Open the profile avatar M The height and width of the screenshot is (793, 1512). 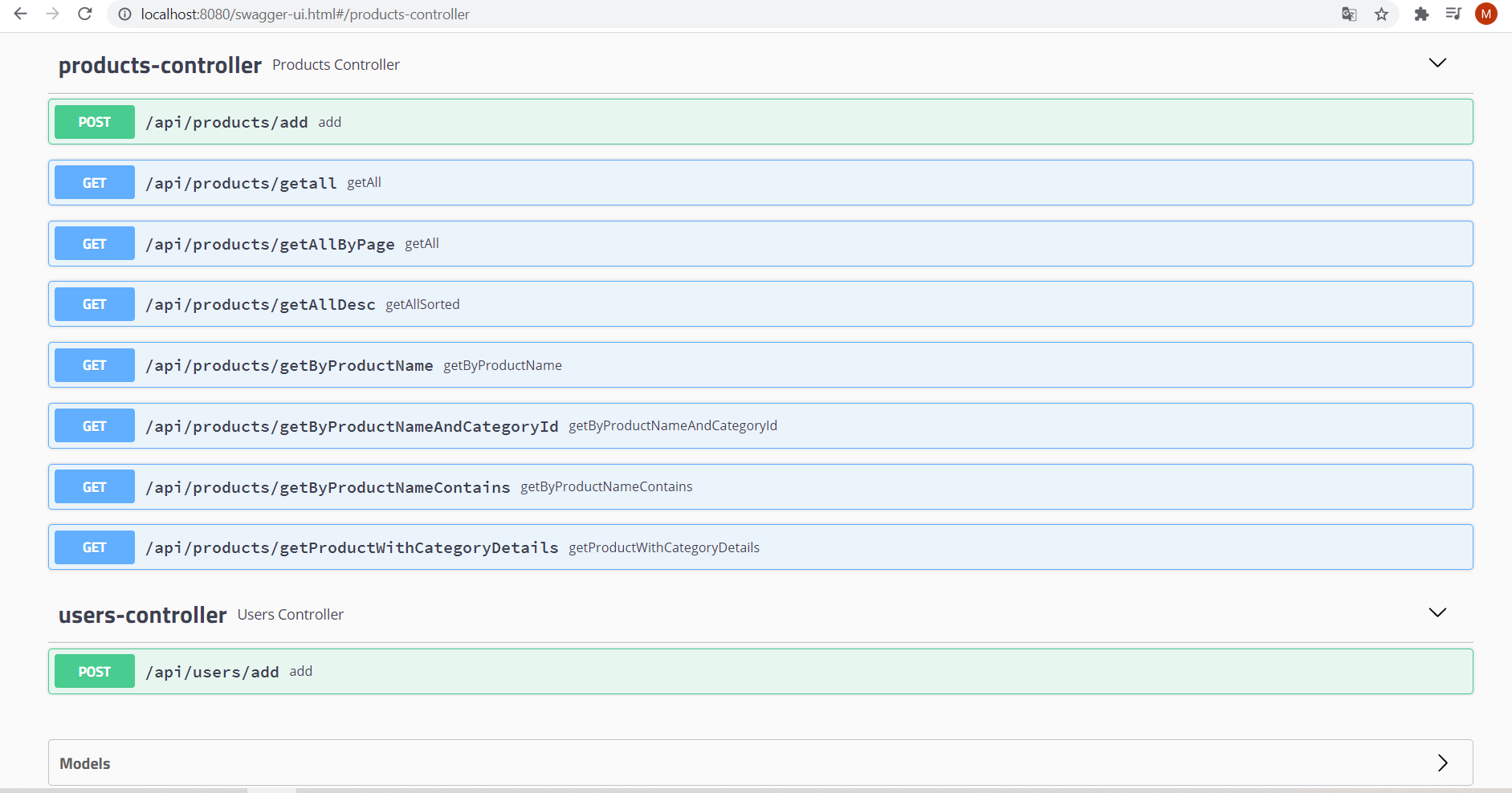[x=1486, y=14]
